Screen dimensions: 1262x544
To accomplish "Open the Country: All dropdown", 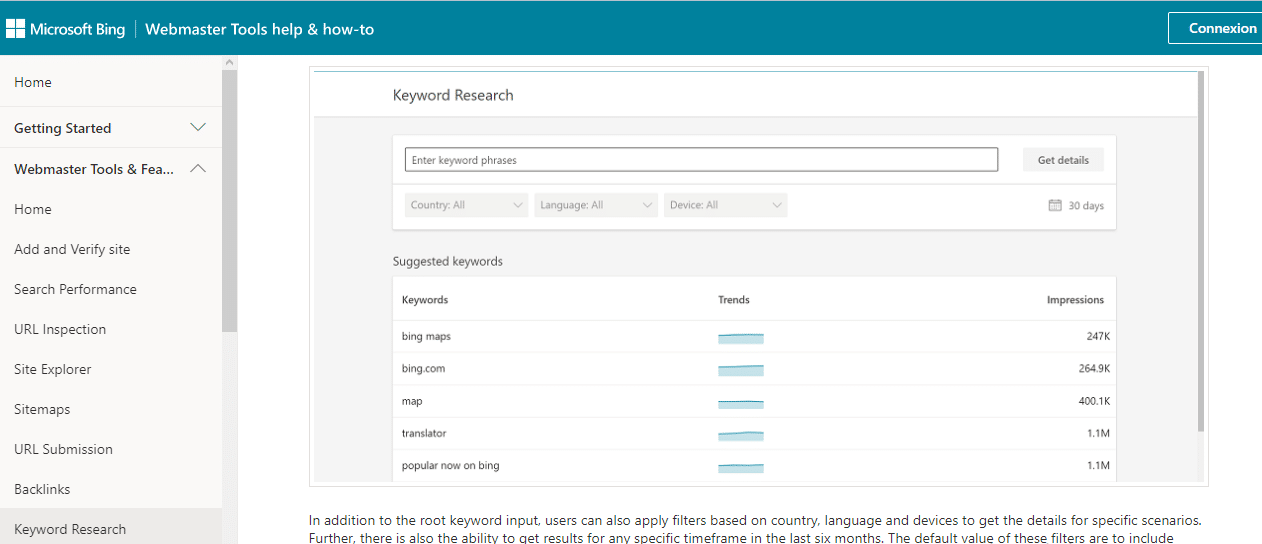I will coord(467,205).
